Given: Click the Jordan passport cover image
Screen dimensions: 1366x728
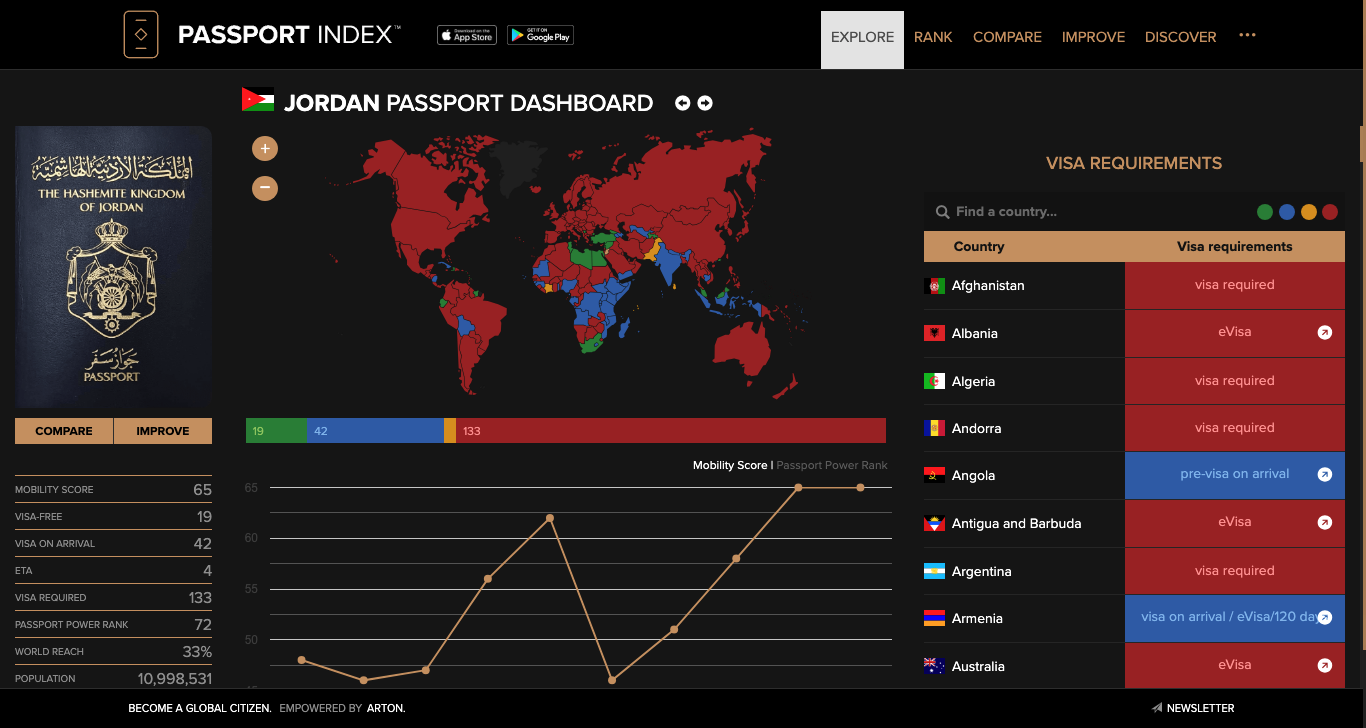Looking at the screenshot, I should pos(113,267).
